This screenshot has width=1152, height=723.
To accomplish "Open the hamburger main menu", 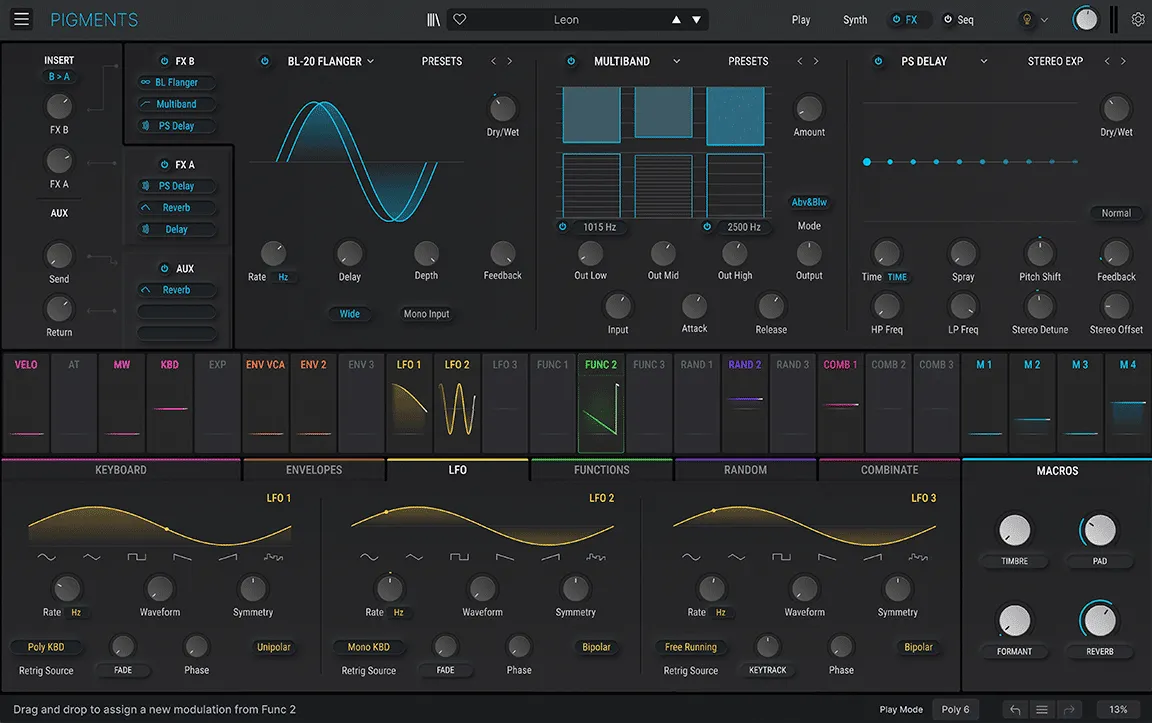I will point(21,19).
